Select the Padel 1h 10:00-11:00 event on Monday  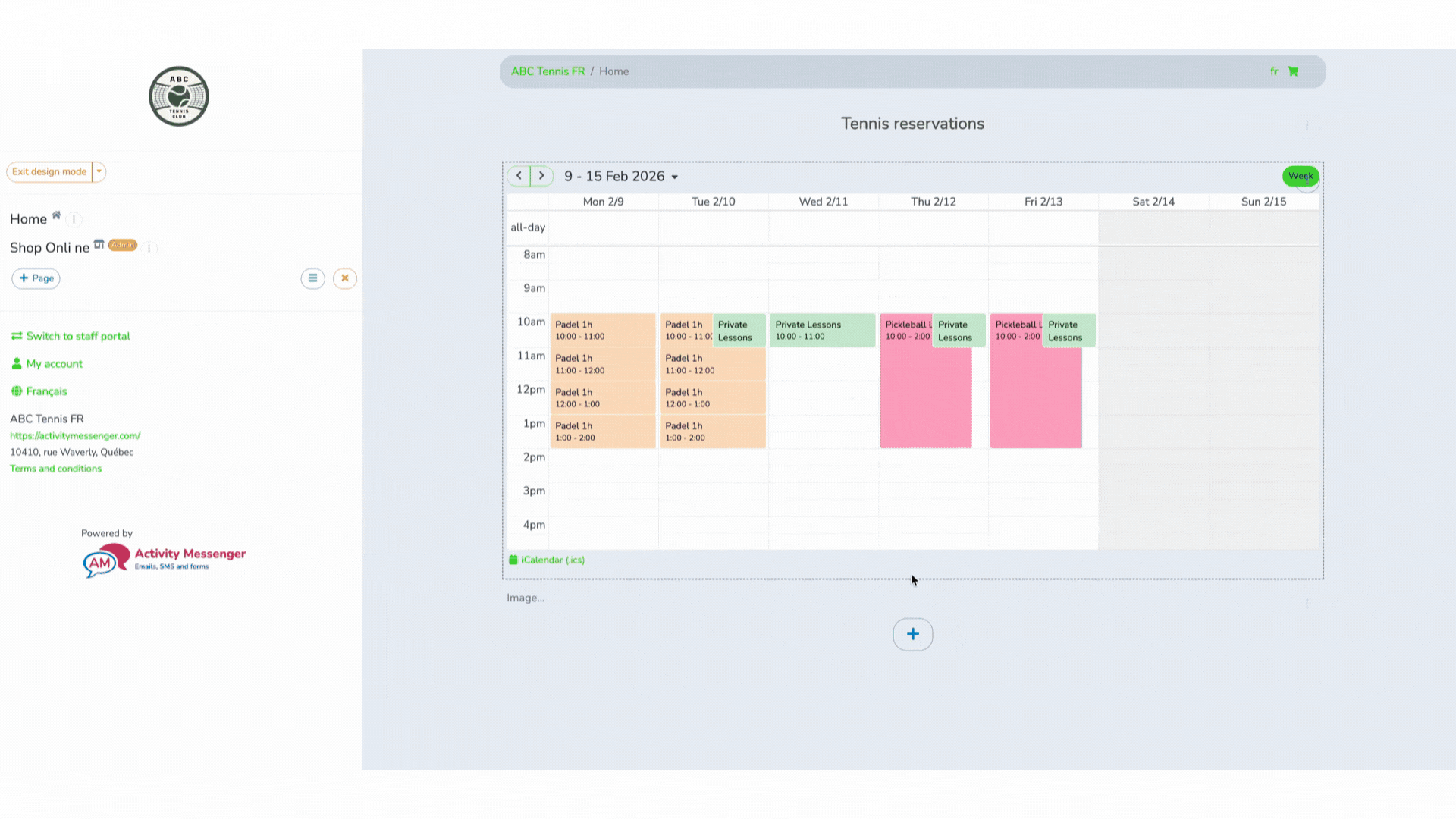[x=603, y=330]
